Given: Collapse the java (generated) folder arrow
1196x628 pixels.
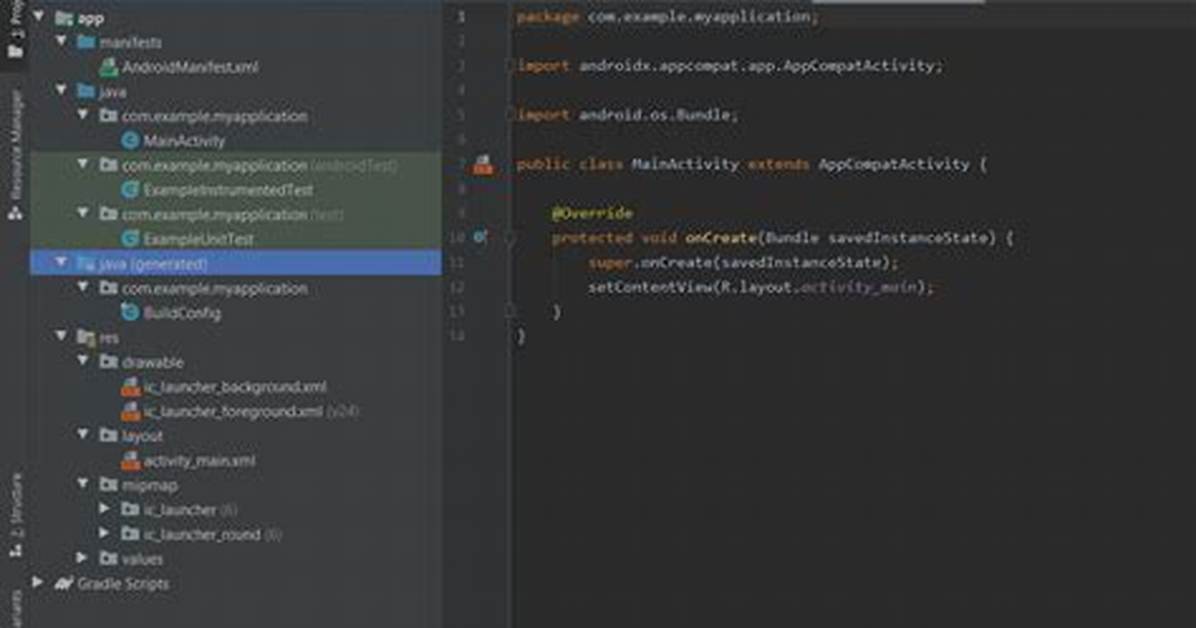Looking at the screenshot, I should tap(61, 262).
